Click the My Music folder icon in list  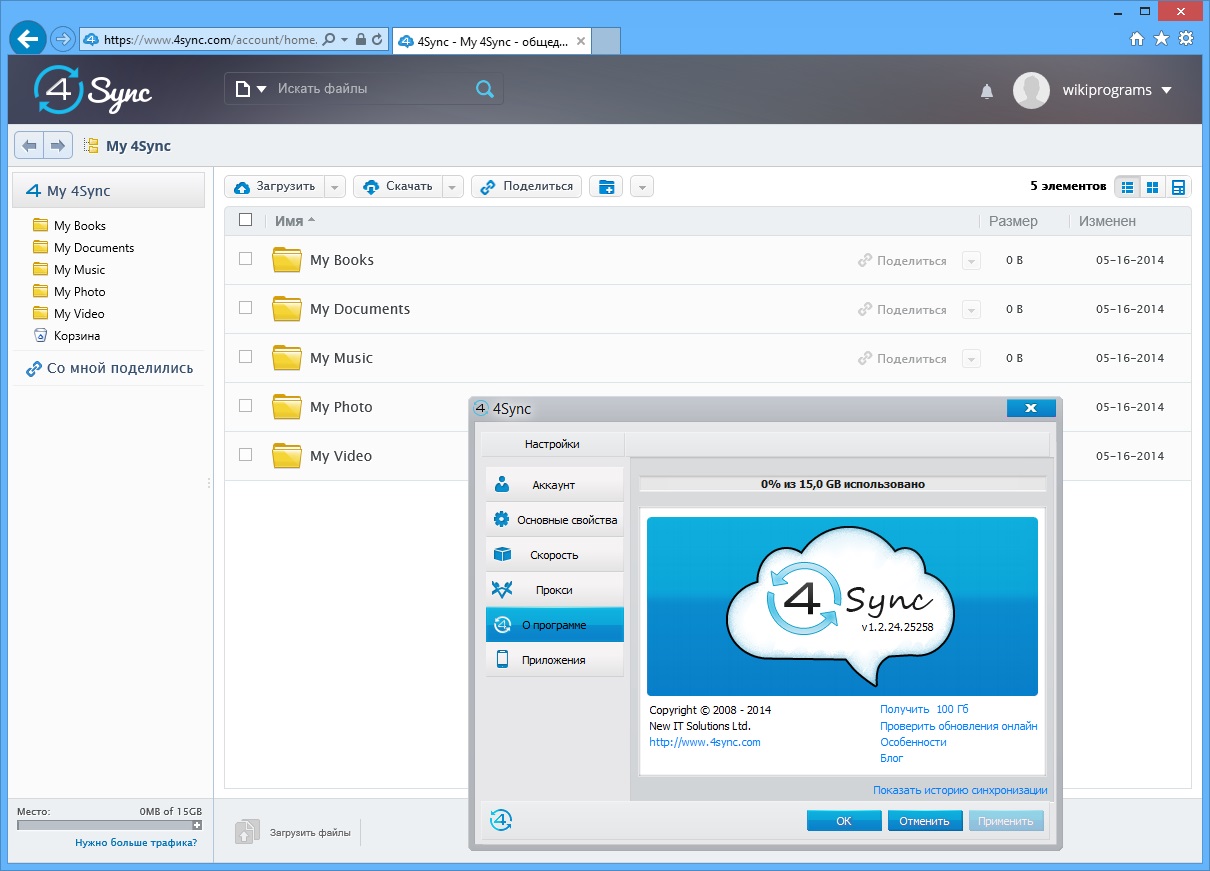pyautogui.click(x=287, y=358)
